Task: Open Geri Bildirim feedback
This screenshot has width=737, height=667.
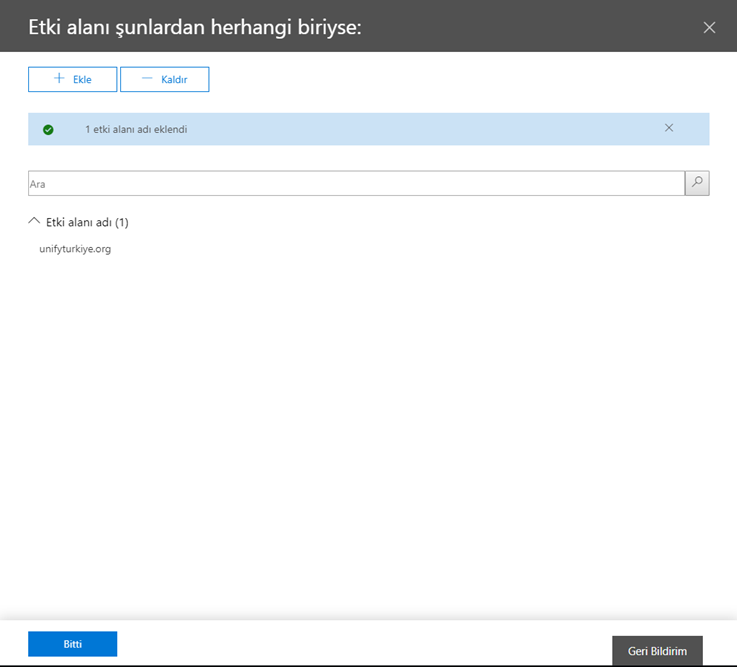Action: point(657,651)
